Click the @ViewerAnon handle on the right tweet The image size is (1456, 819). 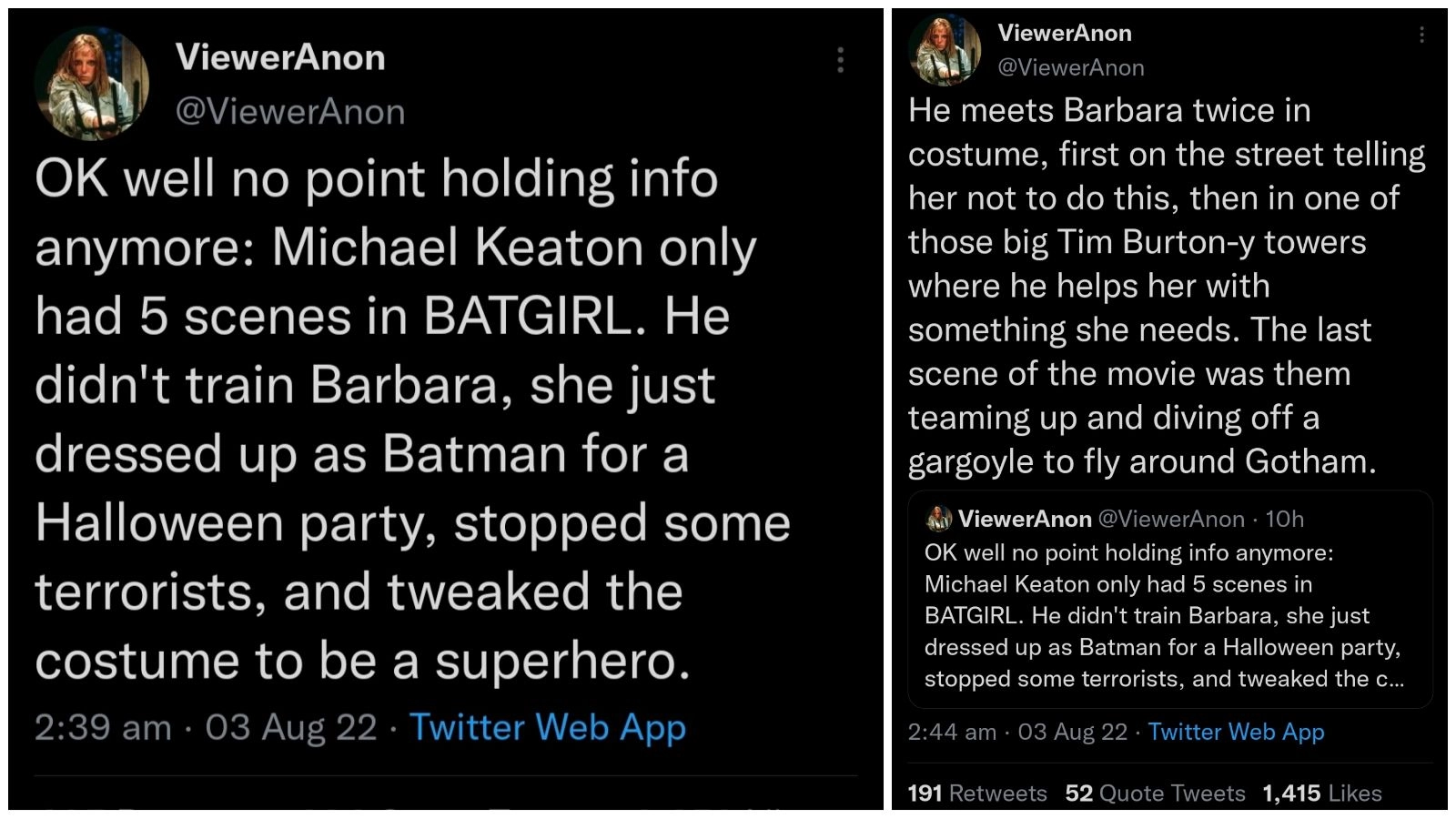[x=1070, y=67]
